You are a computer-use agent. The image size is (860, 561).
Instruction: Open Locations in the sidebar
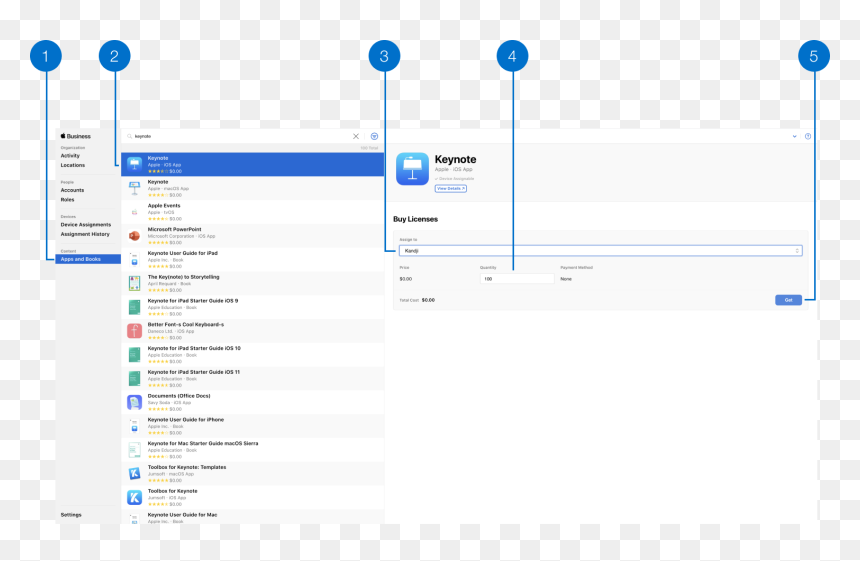72,165
